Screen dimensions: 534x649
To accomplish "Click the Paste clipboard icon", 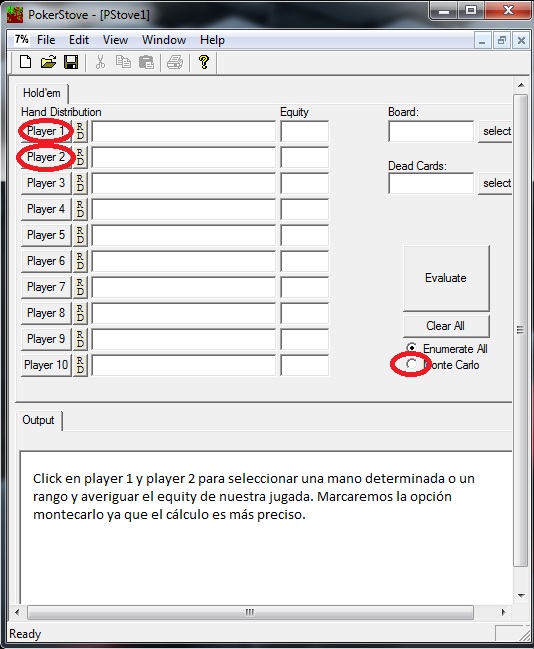I will pyautogui.click(x=146, y=62).
